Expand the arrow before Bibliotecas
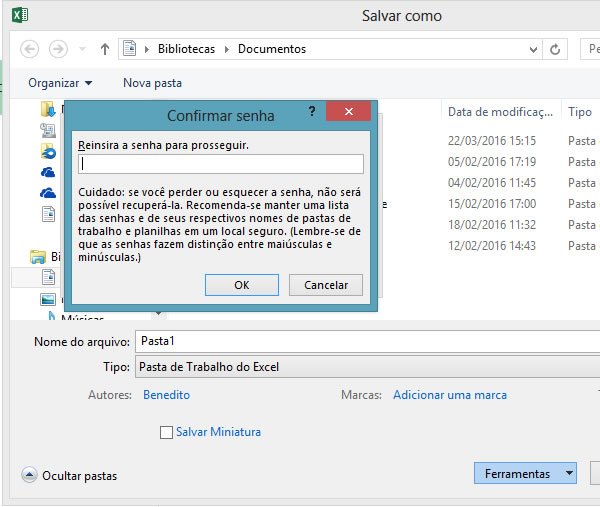This screenshot has height=507, width=600. tap(147, 49)
